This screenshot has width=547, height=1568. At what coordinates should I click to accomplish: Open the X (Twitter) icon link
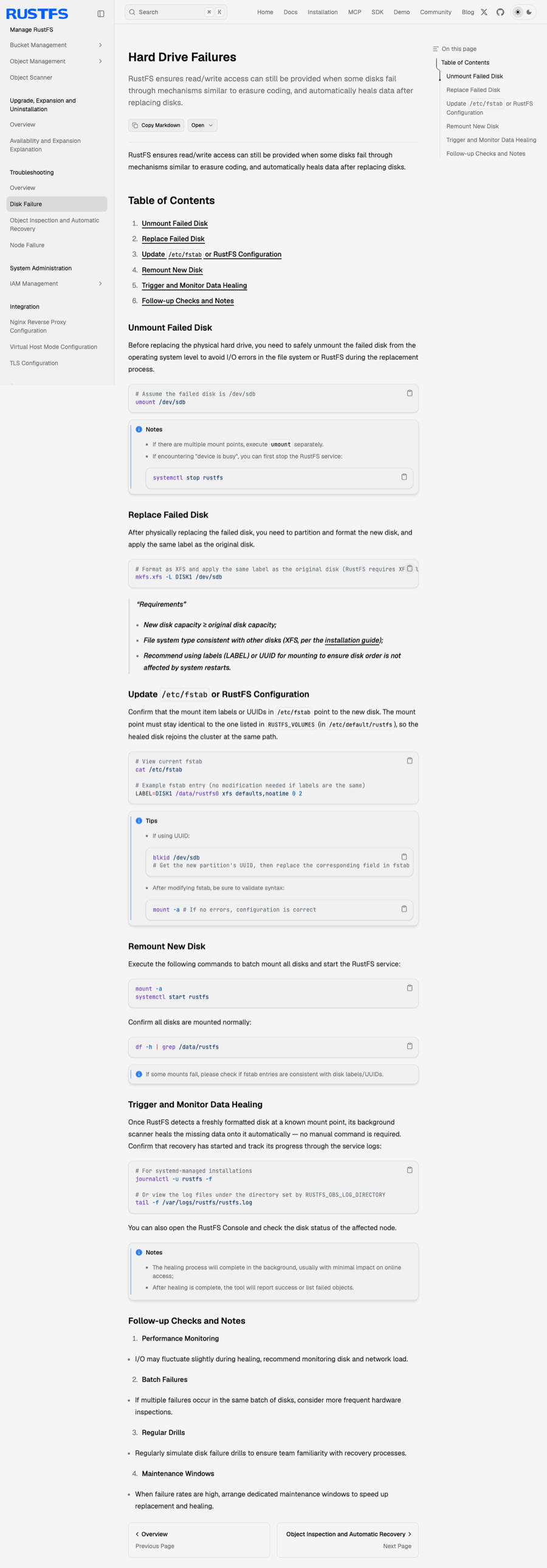[x=484, y=12]
